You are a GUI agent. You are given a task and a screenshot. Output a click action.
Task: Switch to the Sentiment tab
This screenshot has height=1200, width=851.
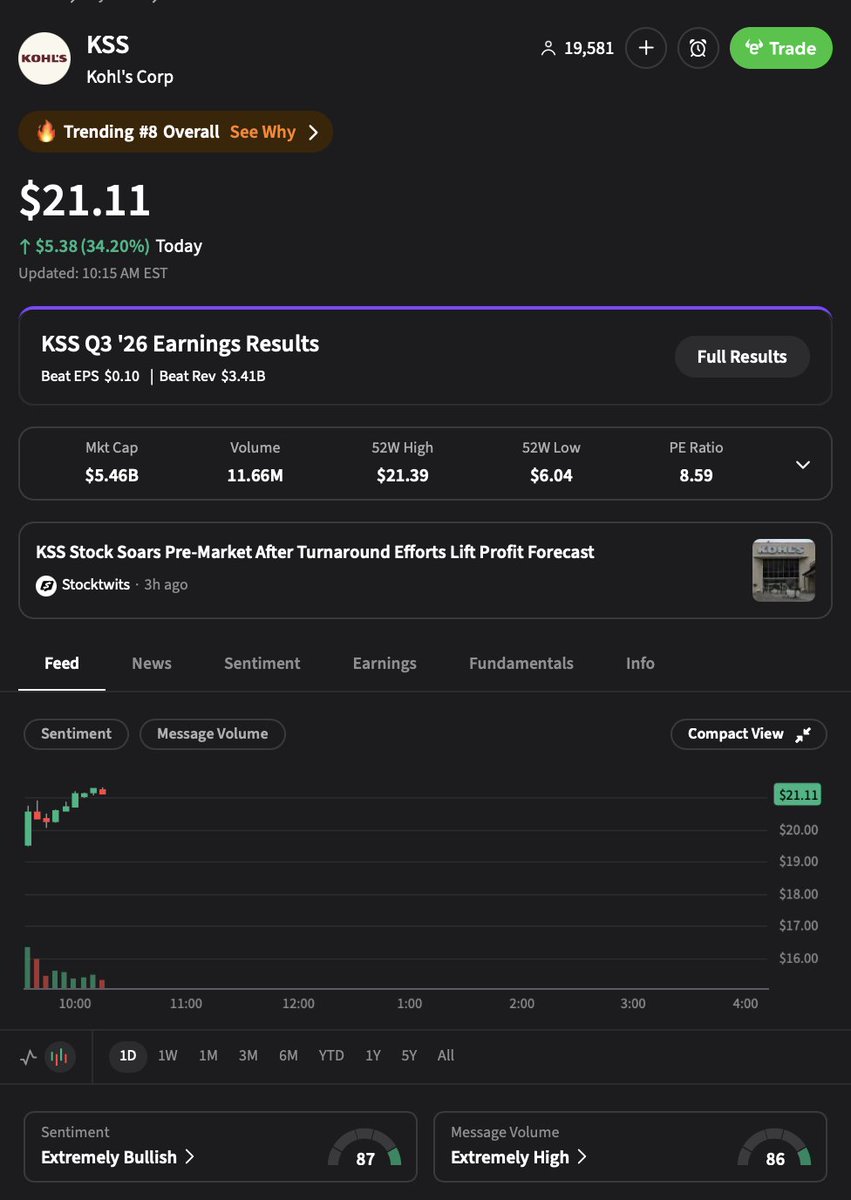(x=262, y=663)
